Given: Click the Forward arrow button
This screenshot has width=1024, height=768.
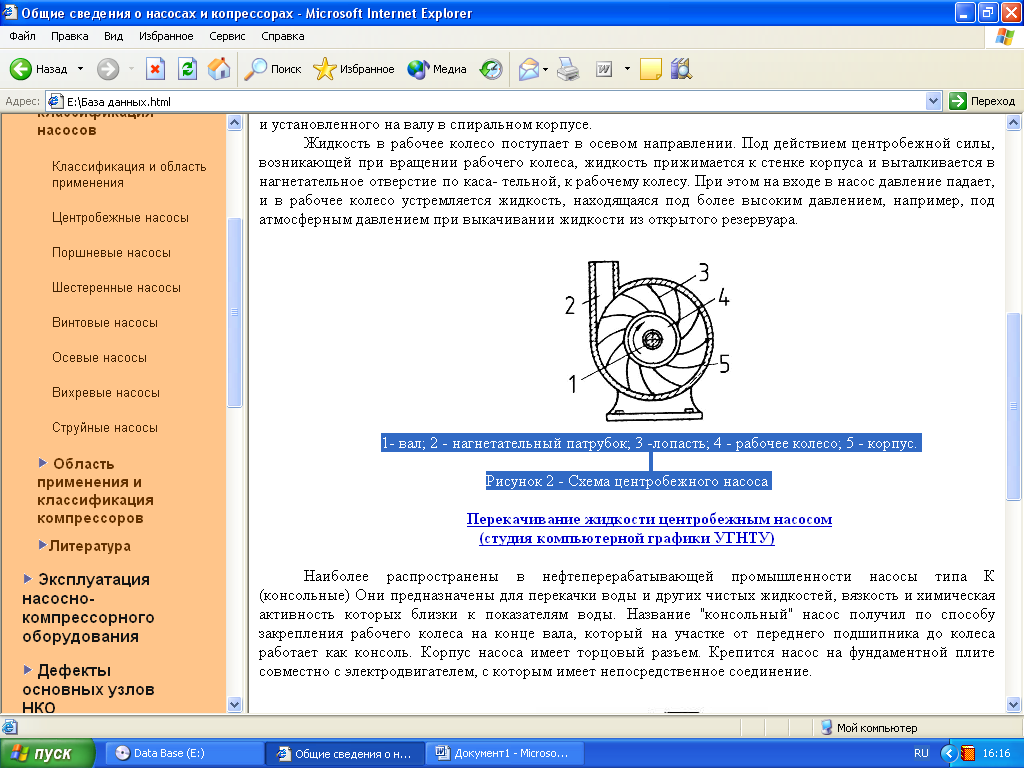Looking at the screenshot, I should (x=108, y=69).
